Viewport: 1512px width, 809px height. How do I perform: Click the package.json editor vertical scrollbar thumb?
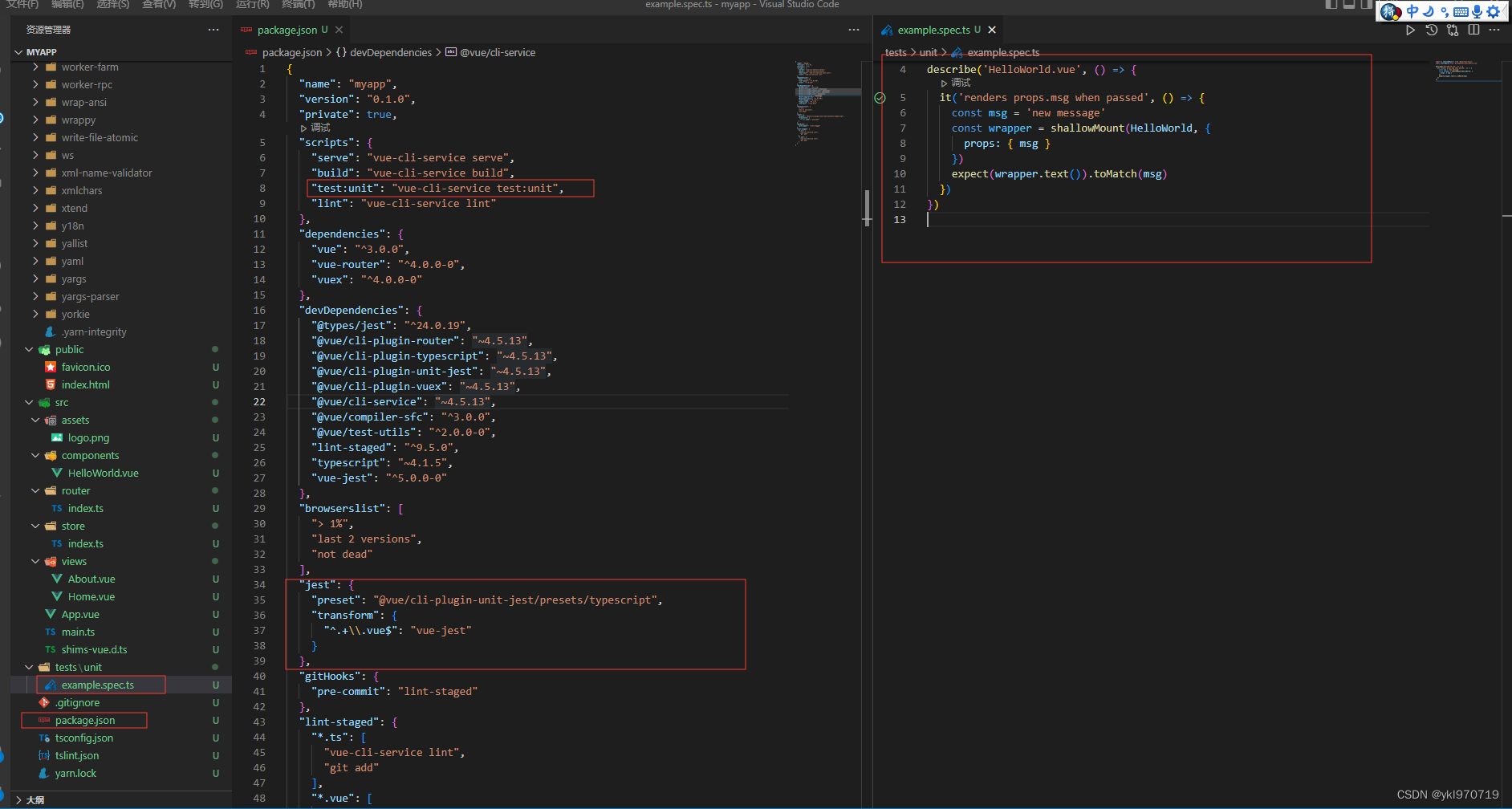867,207
